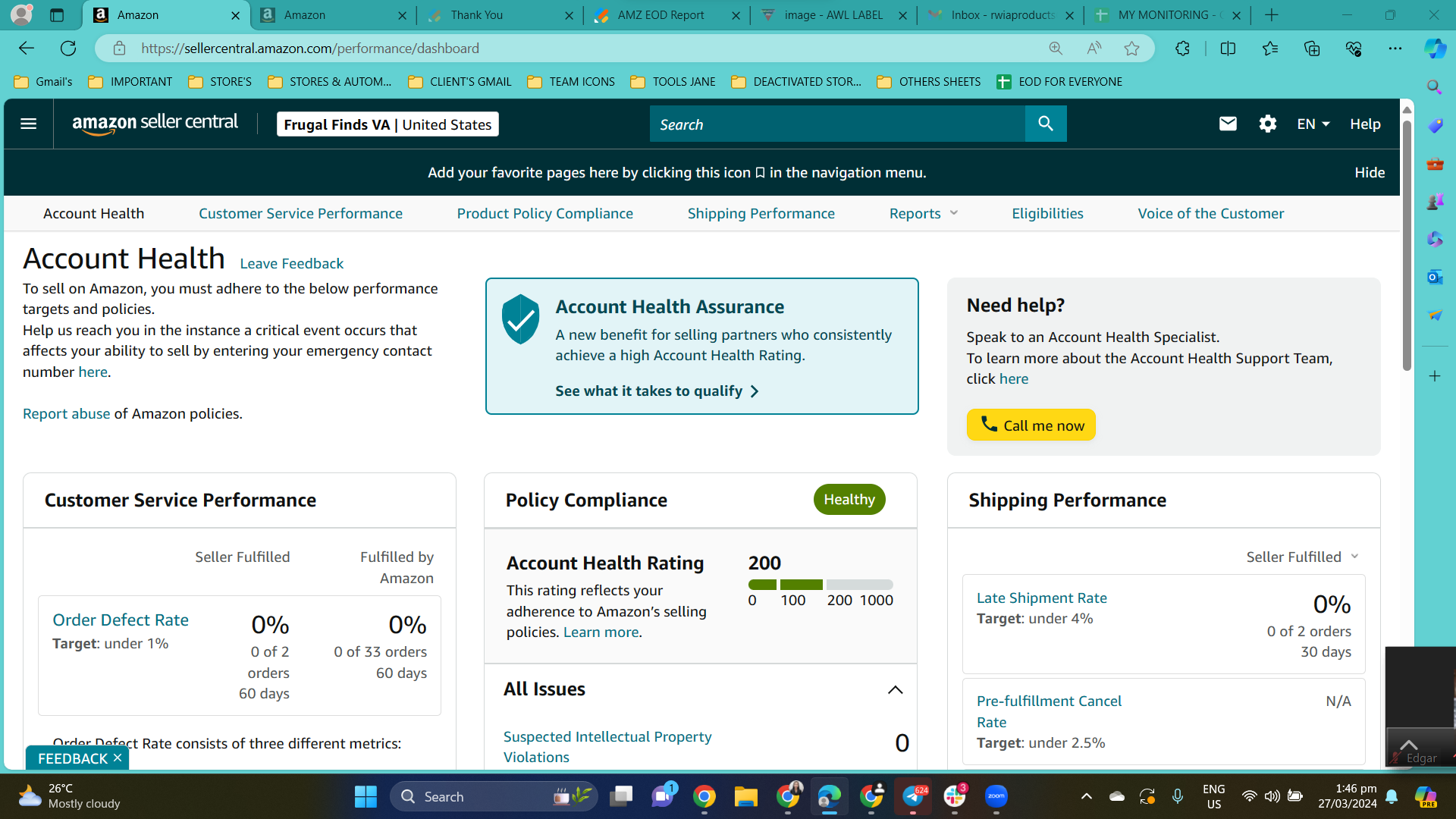Switch to Shipping Performance tab
This screenshot has height=819, width=1456.
[761, 214]
